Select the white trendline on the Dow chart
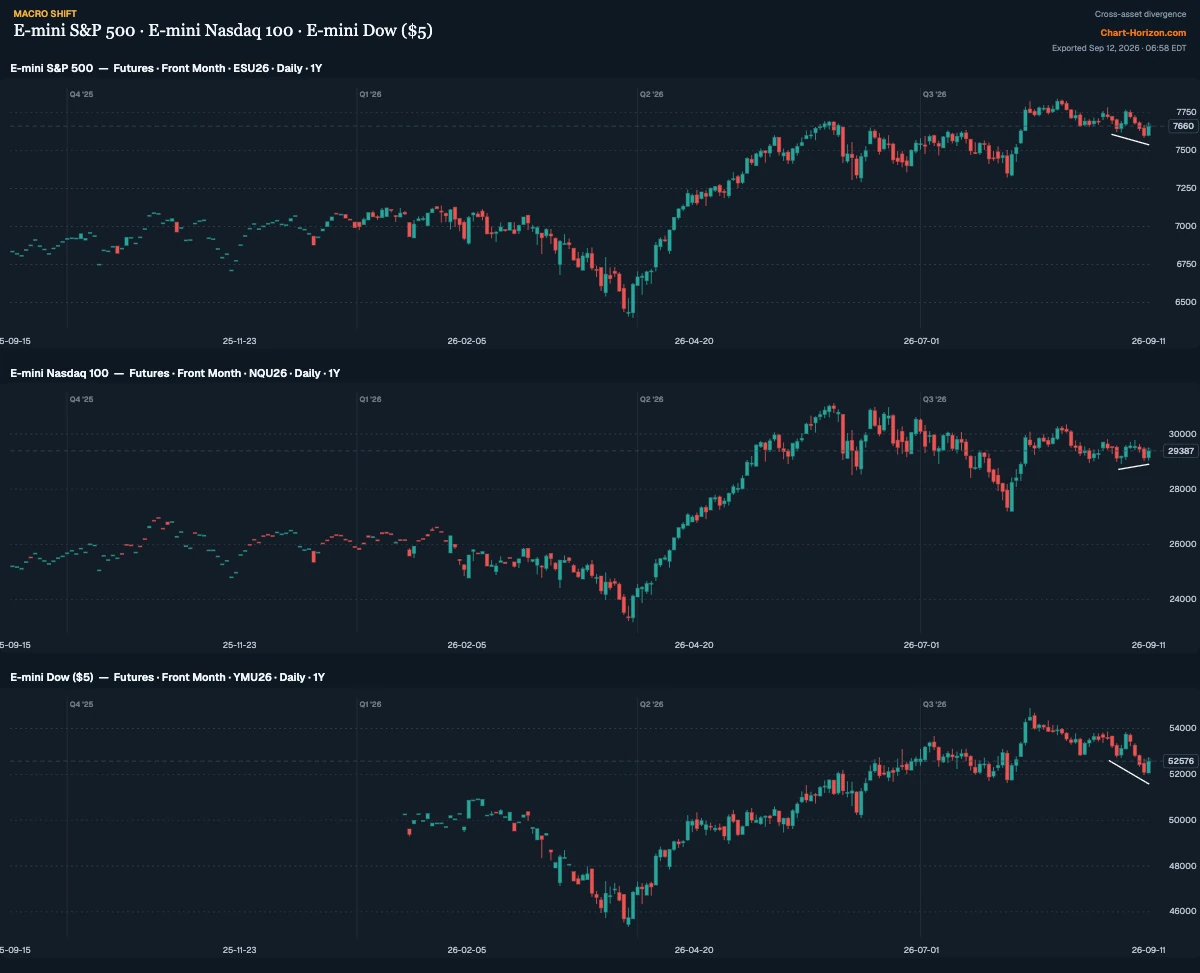The image size is (1200, 973). point(1130,772)
